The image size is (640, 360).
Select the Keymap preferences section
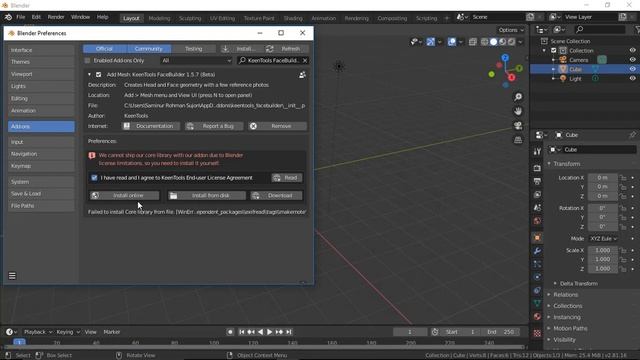41,166
